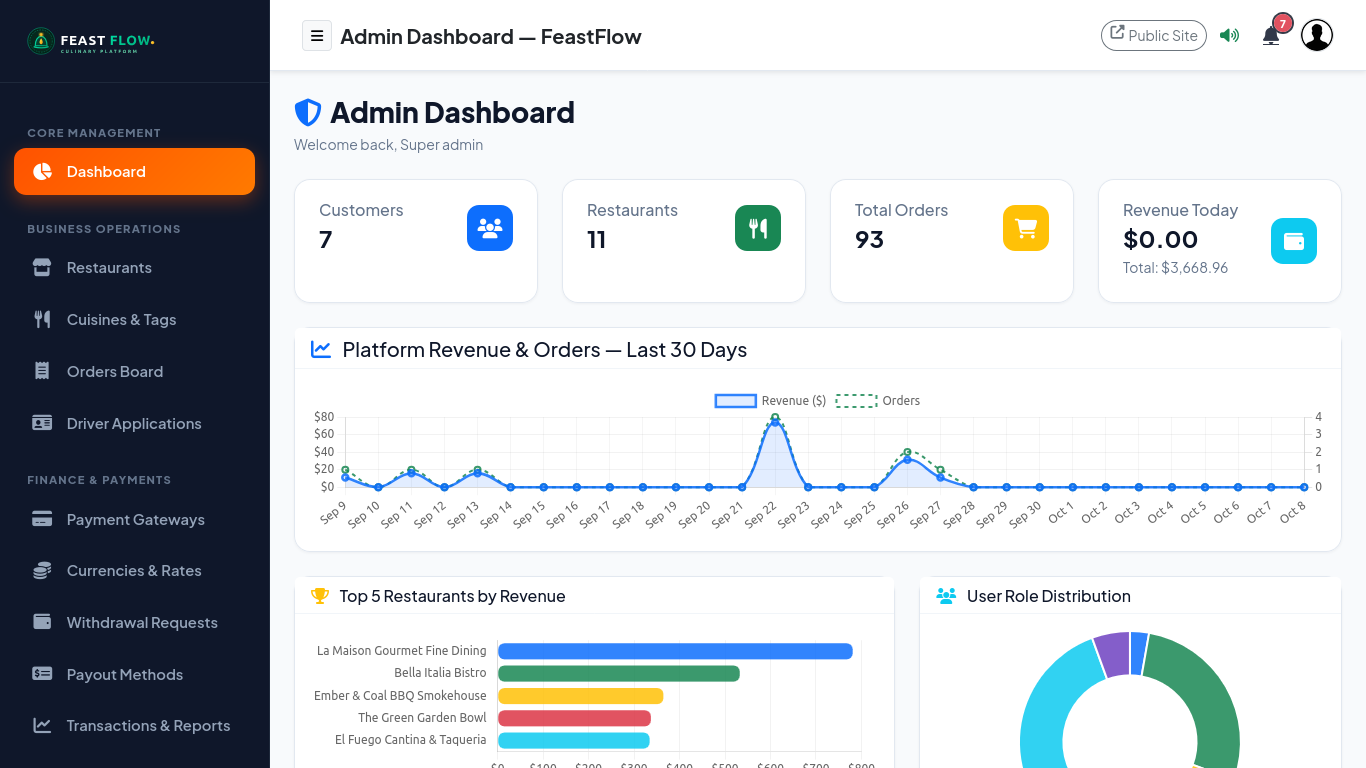The image size is (1366, 768).
Task: Click the Withdrawal Requests wallet icon
Action: [42, 622]
